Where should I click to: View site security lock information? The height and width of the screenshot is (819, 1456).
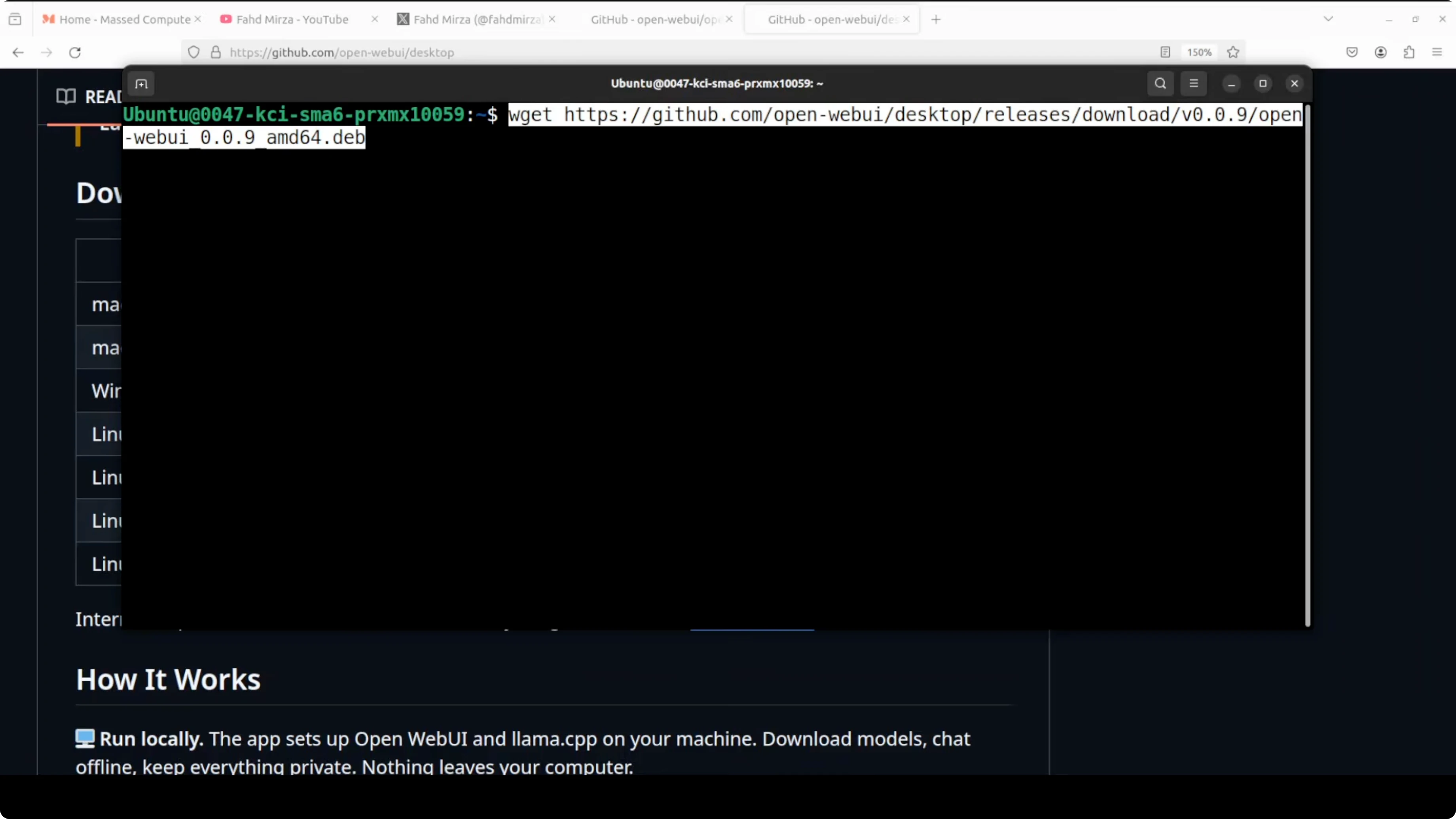[x=215, y=53]
